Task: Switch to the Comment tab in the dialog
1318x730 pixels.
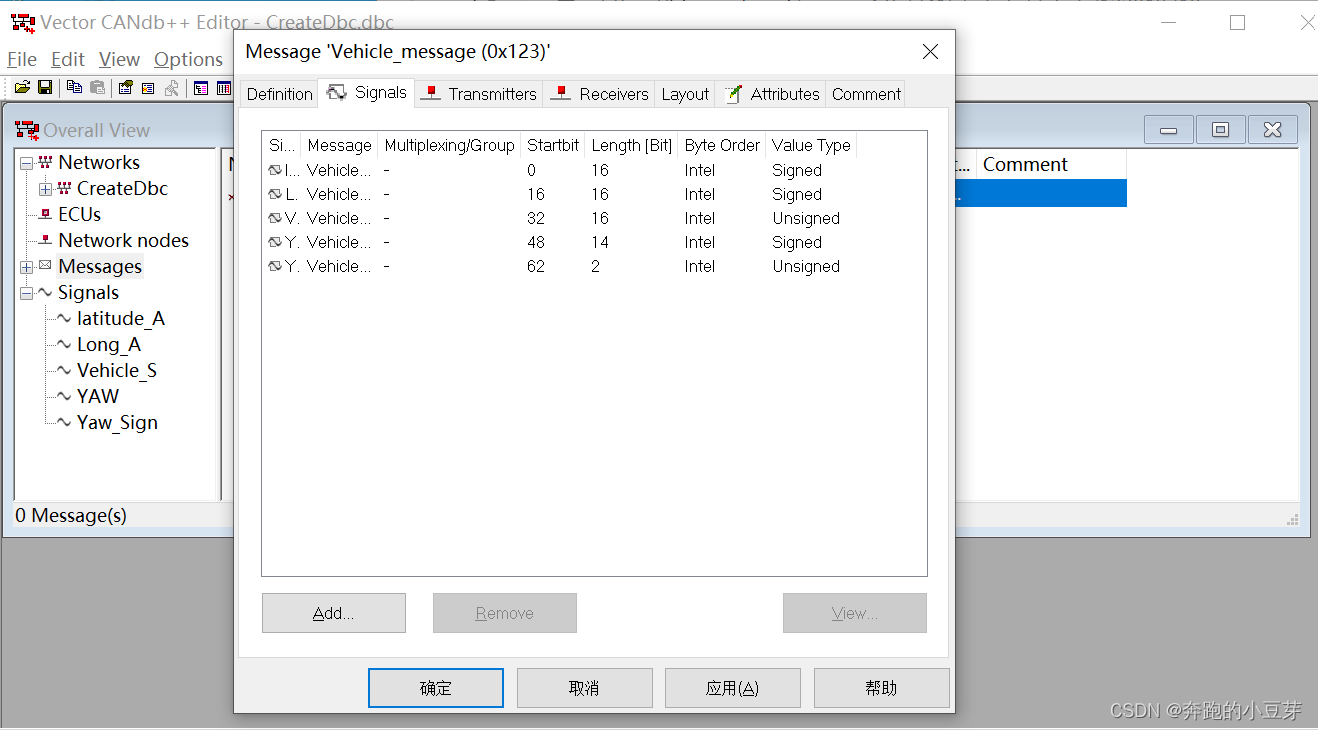Action: 866,94
